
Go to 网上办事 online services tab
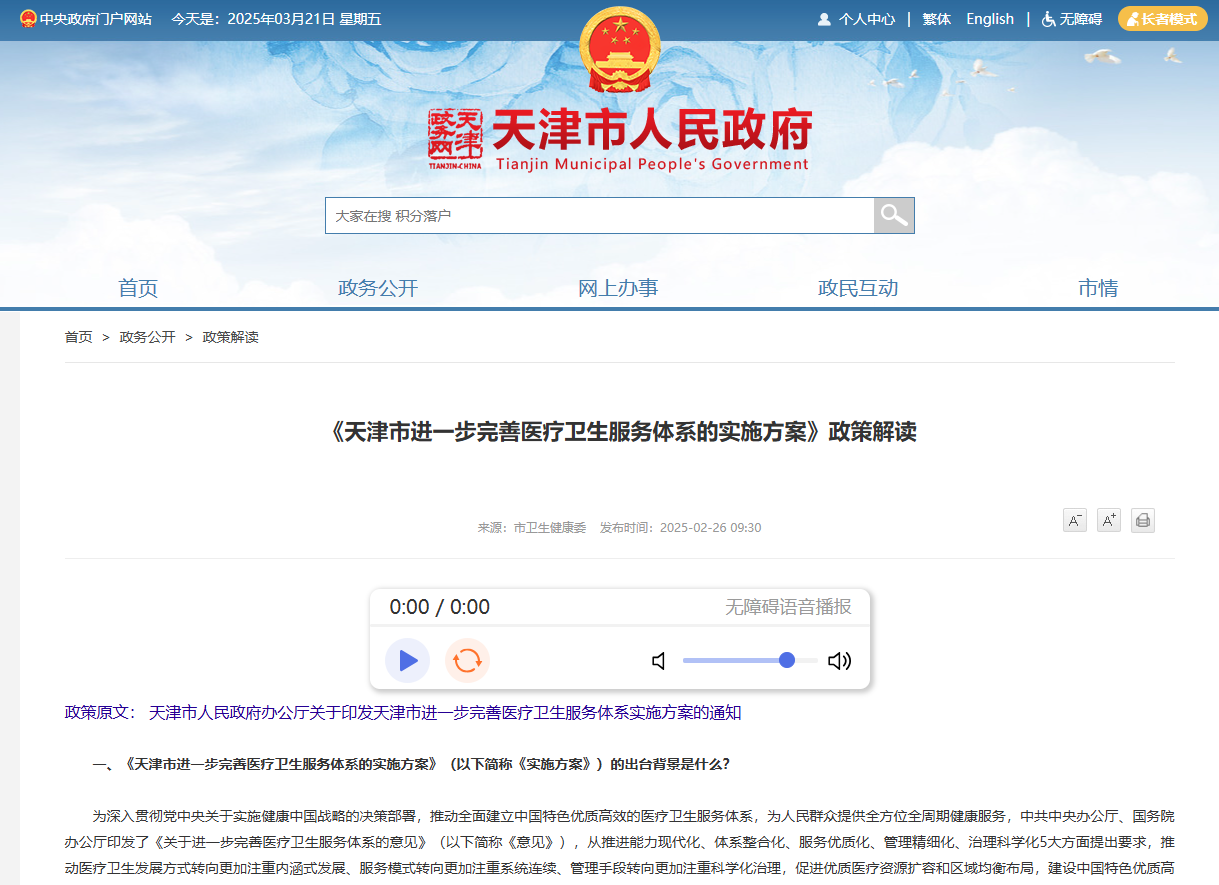618,288
